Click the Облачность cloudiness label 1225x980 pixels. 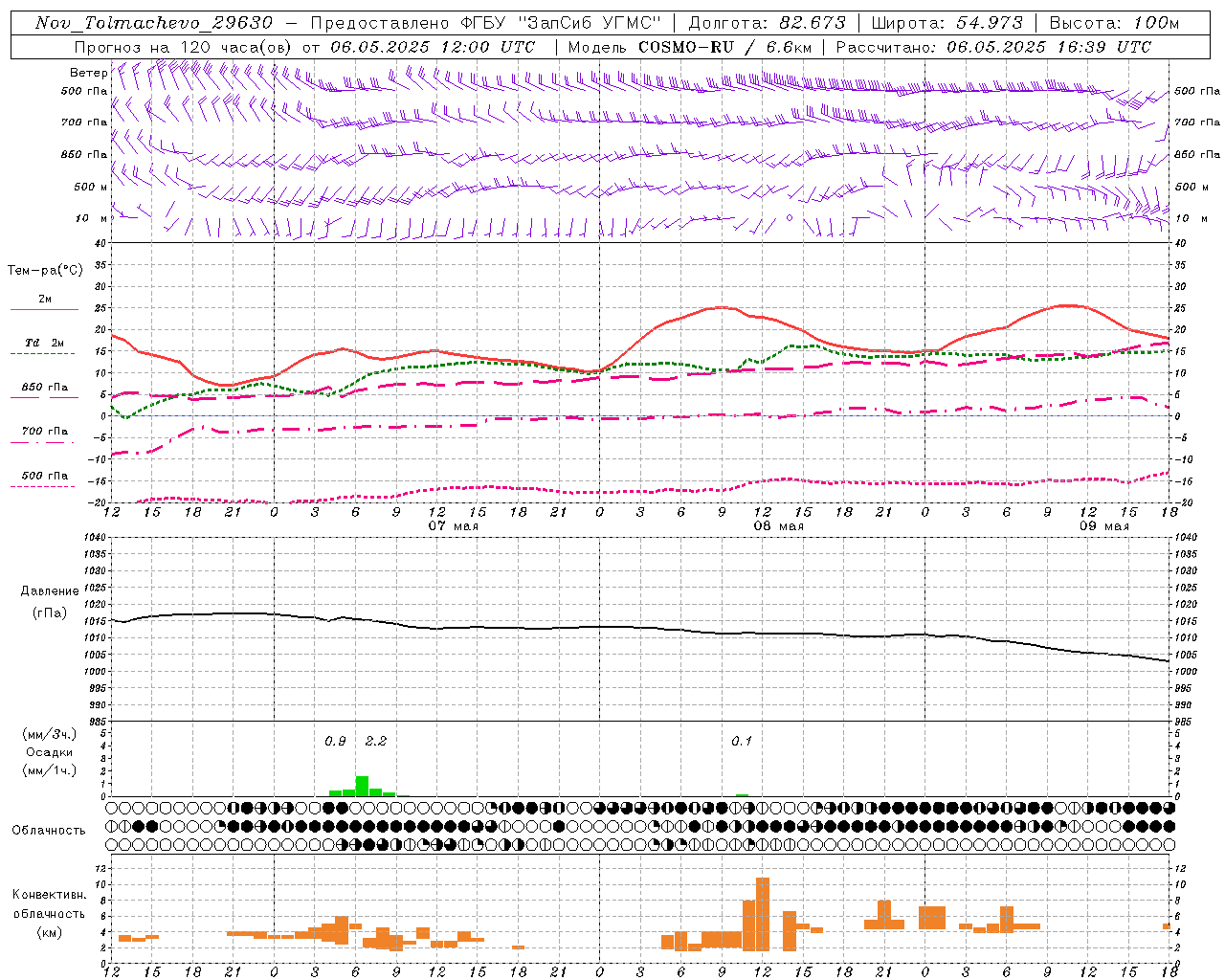pos(49,830)
